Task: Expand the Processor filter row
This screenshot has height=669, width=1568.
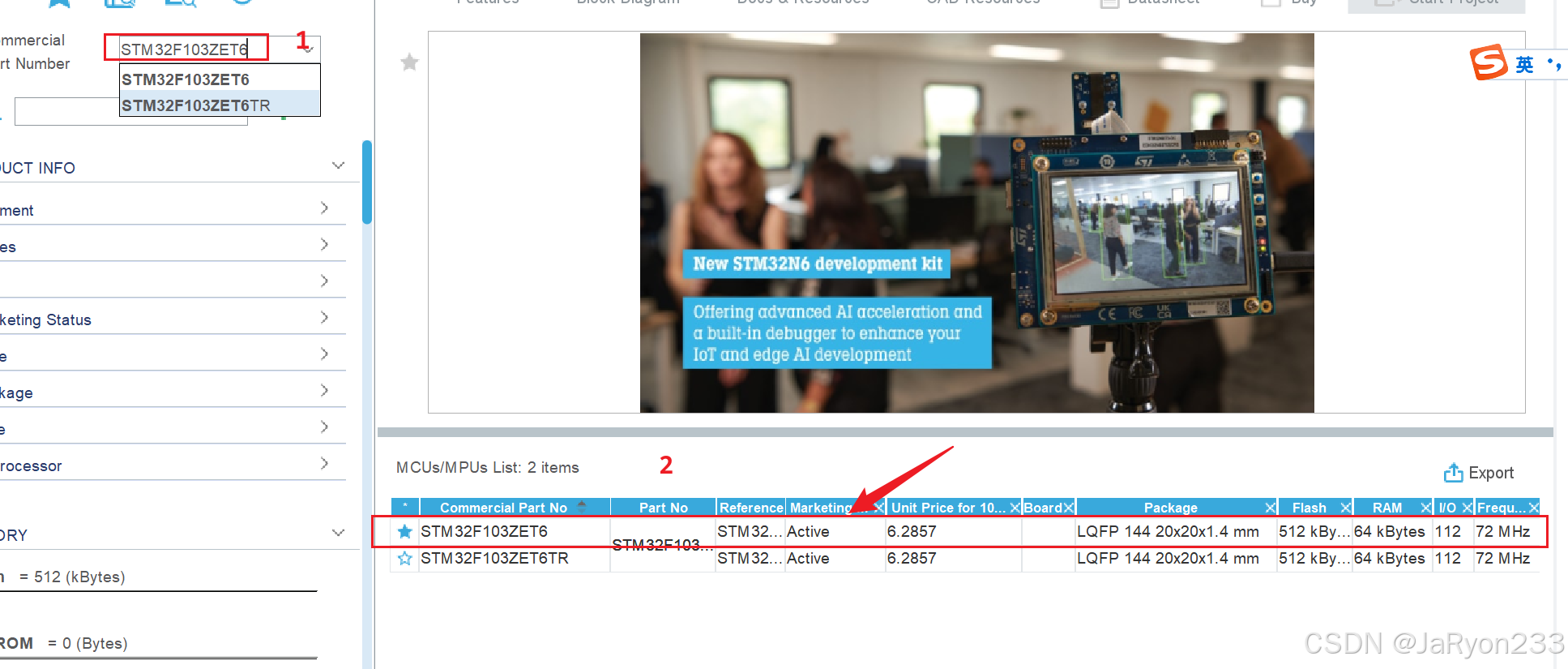Action: click(324, 464)
